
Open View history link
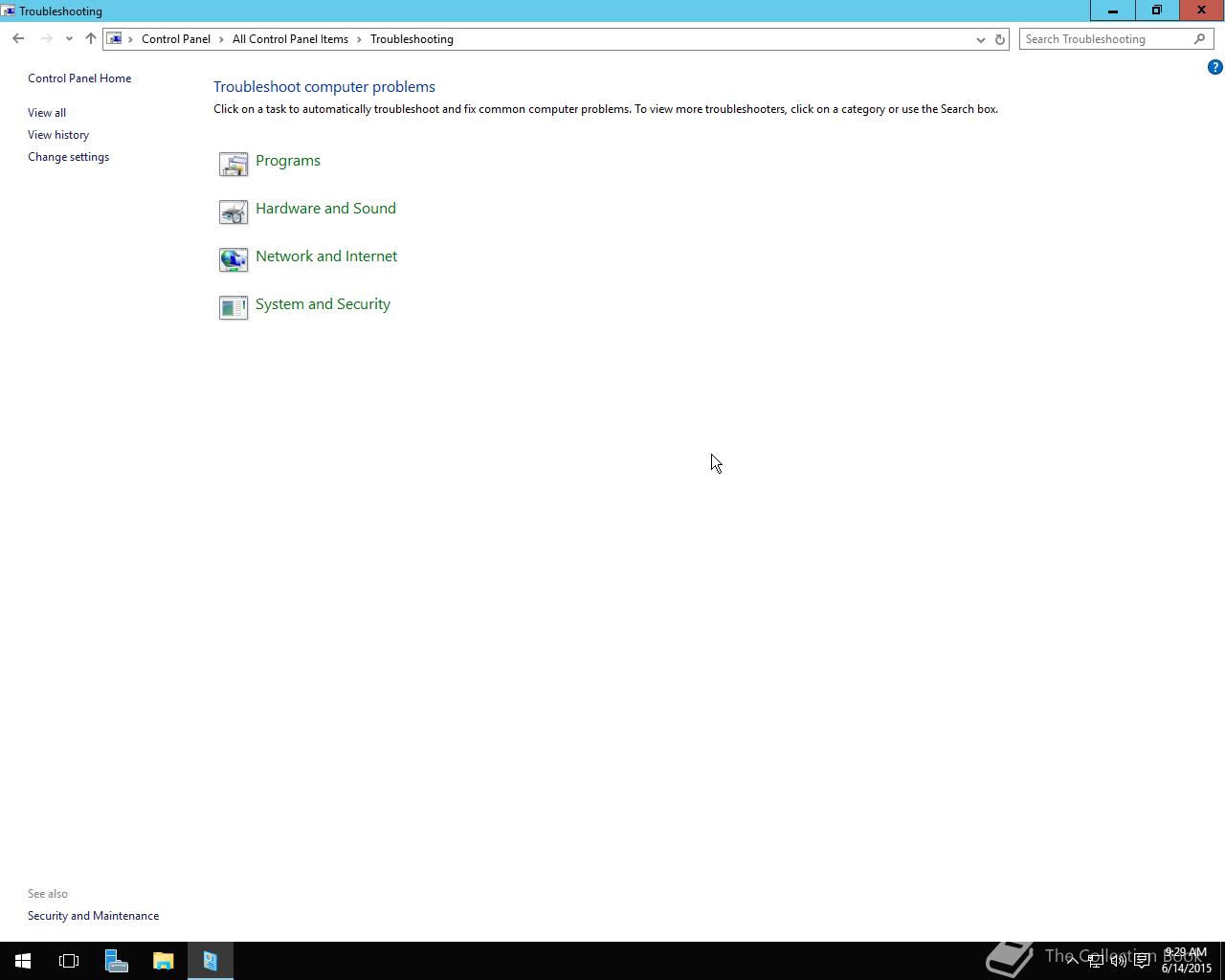click(58, 135)
